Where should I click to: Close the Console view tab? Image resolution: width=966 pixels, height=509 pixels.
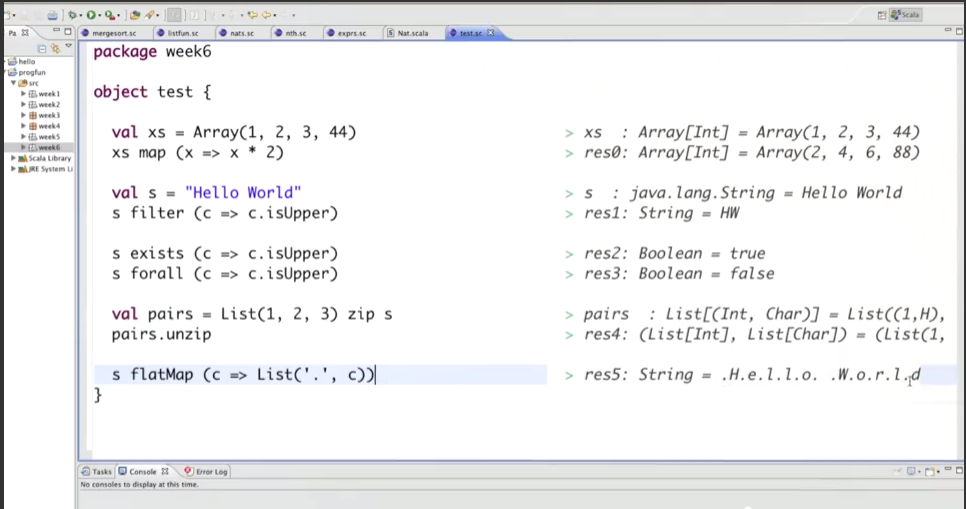165,471
